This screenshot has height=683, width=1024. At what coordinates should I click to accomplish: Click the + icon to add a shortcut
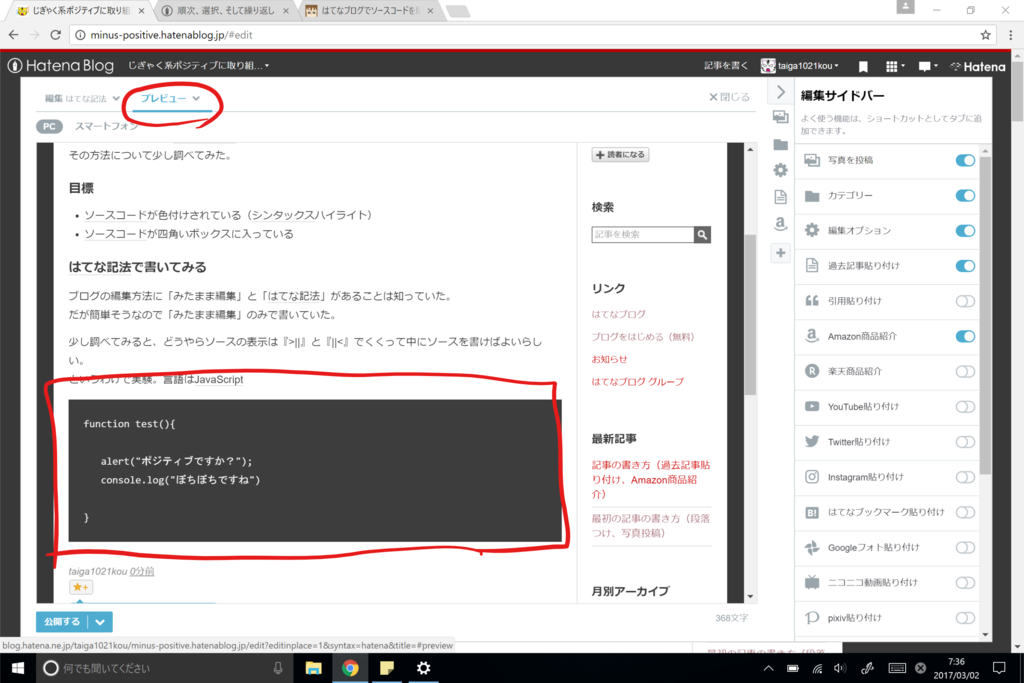(x=781, y=253)
